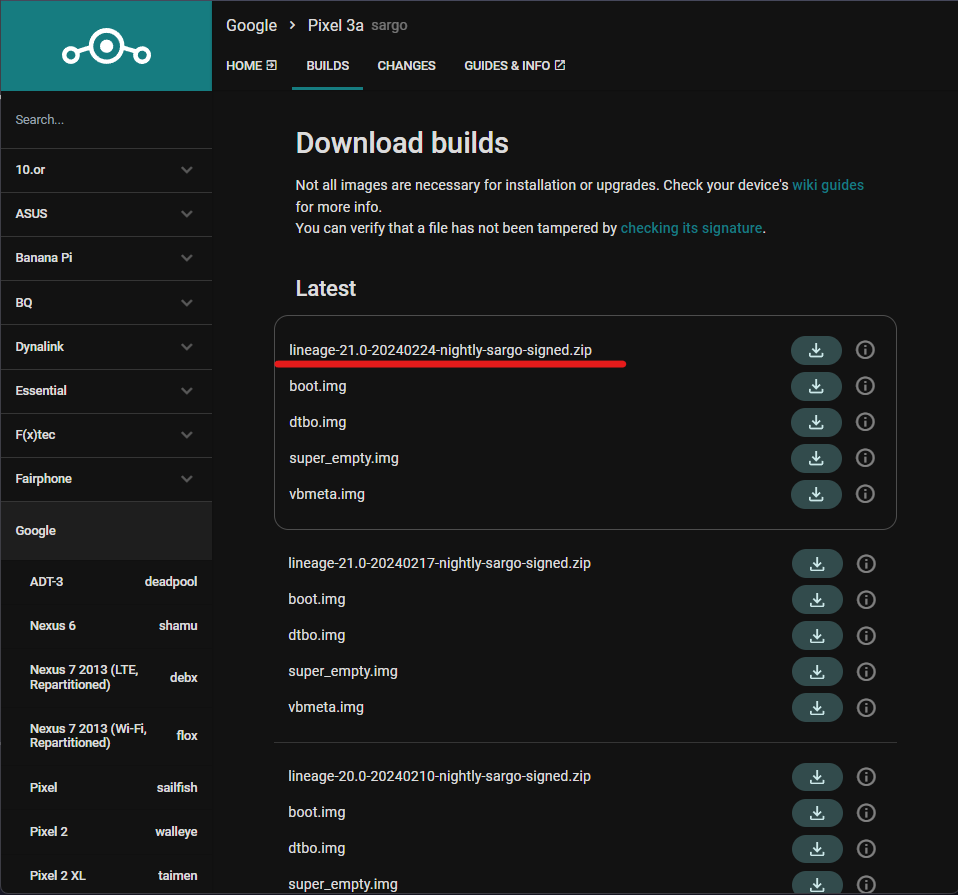Viewport: 958px width, 895px height.
Task: Expand the Essential vendor list
Action: (x=106, y=390)
